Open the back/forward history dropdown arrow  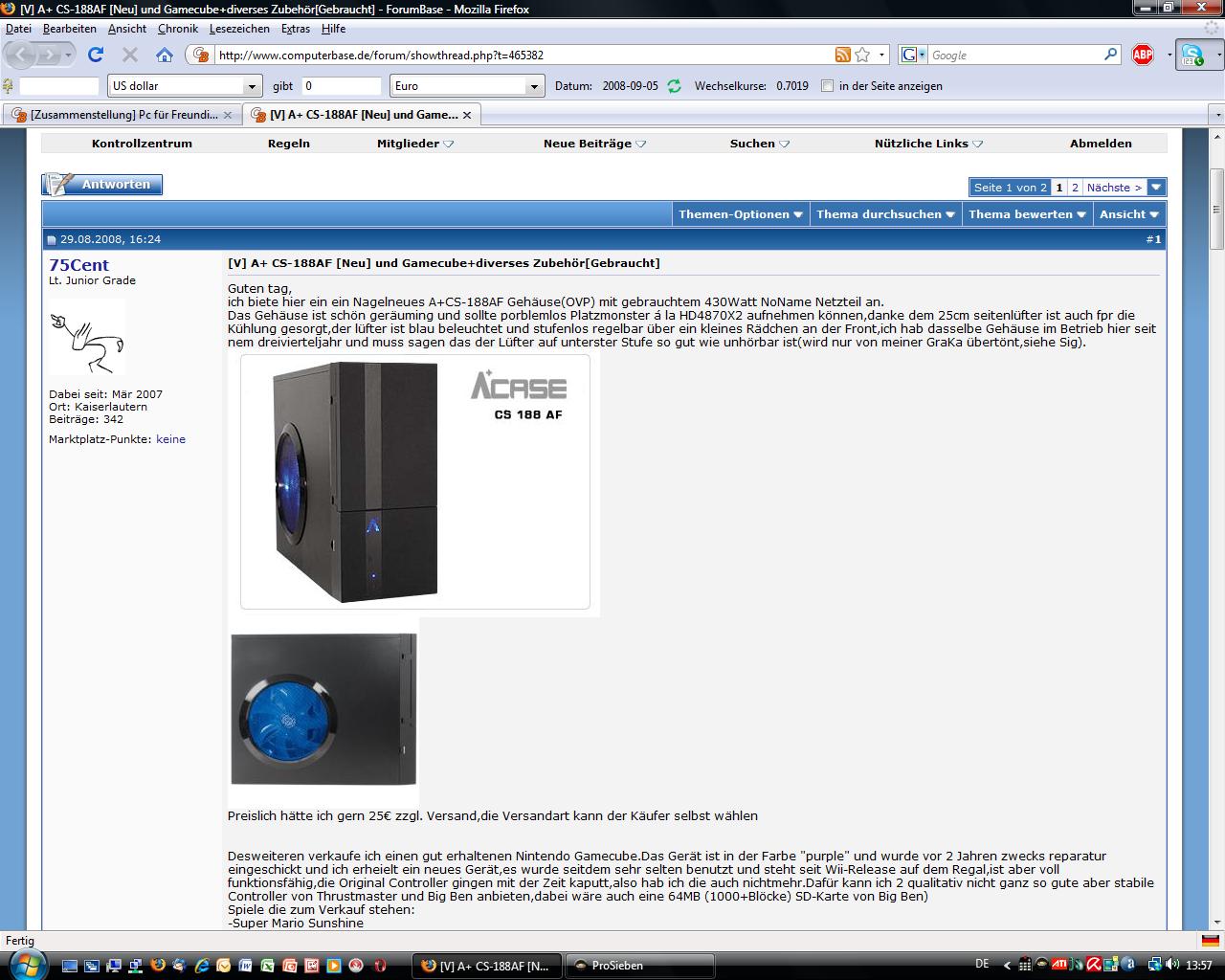pyautogui.click(x=68, y=55)
